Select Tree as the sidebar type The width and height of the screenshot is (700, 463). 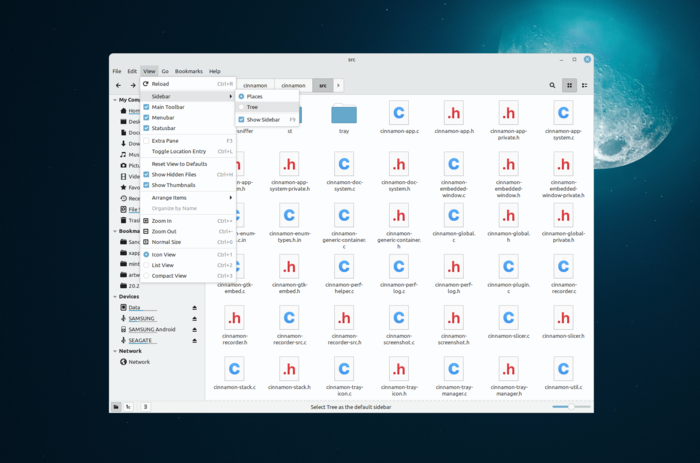click(x=252, y=107)
